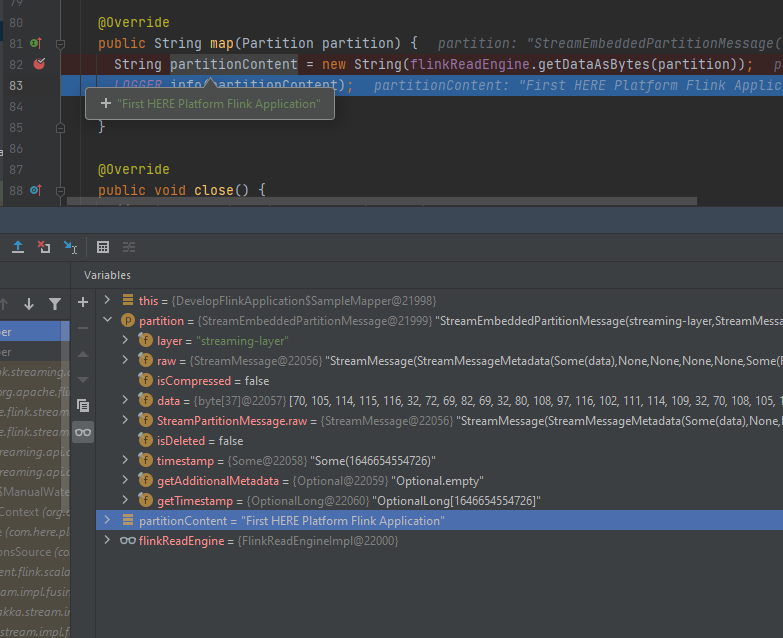Image resolution: width=783 pixels, height=638 pixels.
Task: Toggle the breakpoint on line 82
Action: coord(39,64)
